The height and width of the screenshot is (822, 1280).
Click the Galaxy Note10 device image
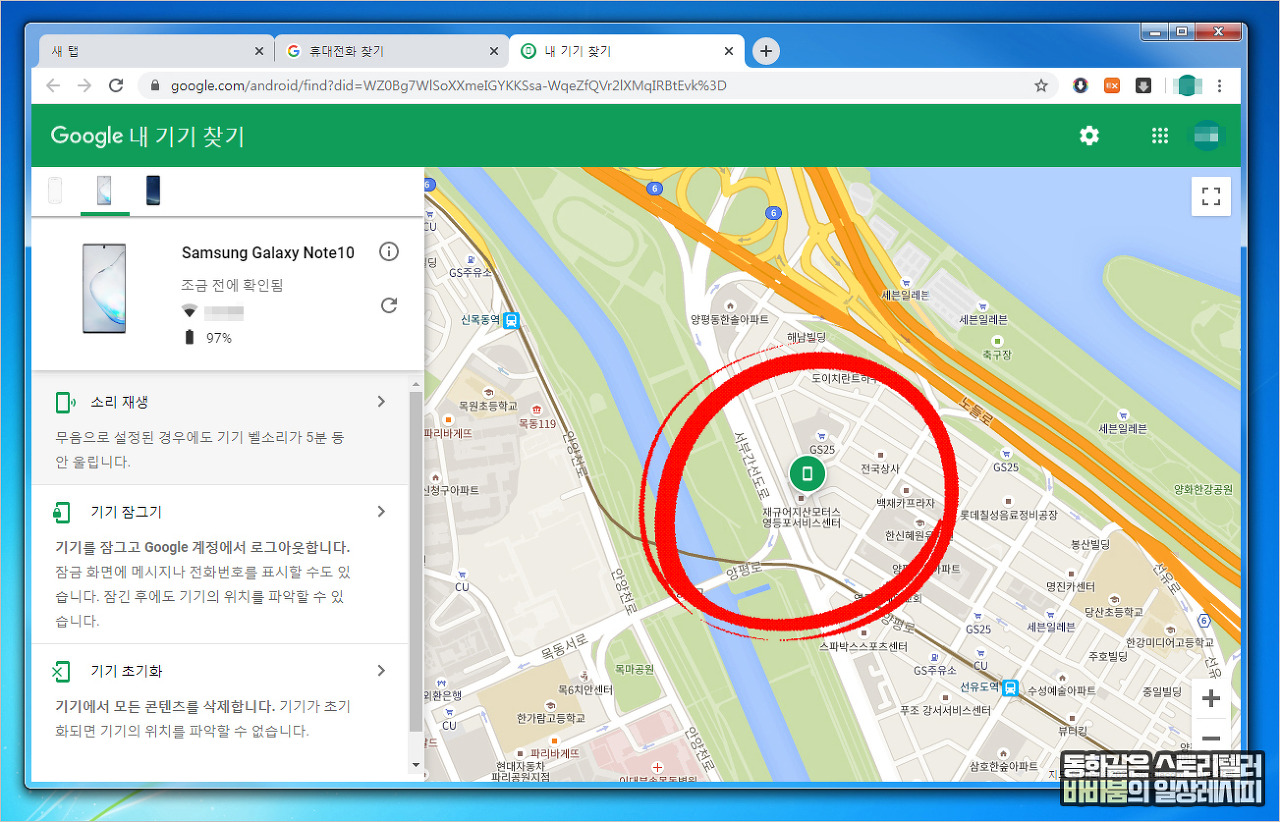click(x=103, y=288)
